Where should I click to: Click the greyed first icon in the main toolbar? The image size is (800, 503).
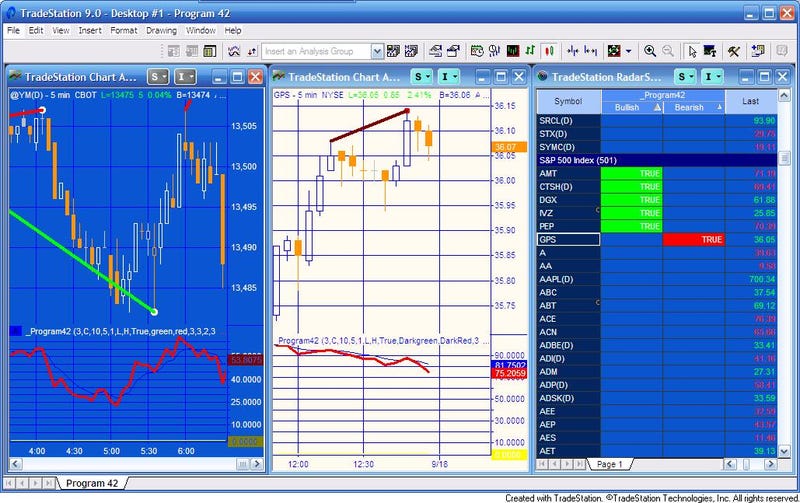coord(173,51)
